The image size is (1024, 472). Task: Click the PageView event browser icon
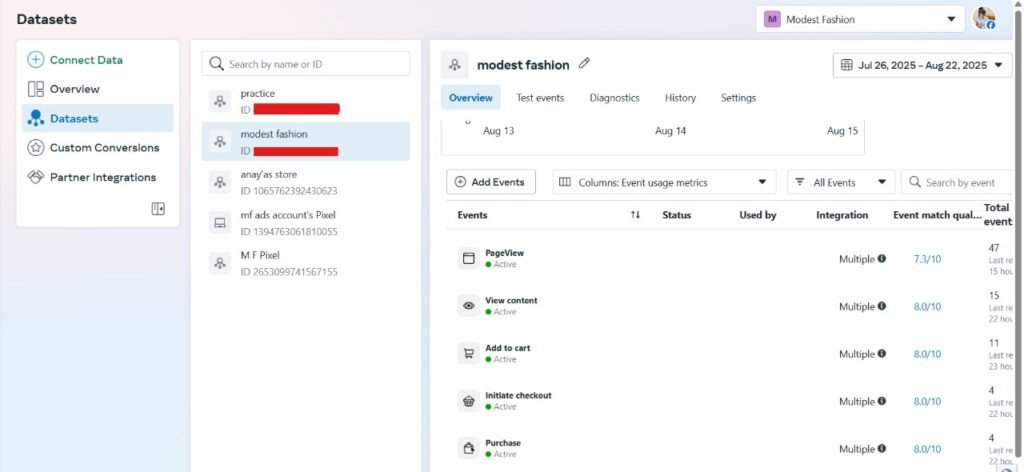tap(468, 259)
